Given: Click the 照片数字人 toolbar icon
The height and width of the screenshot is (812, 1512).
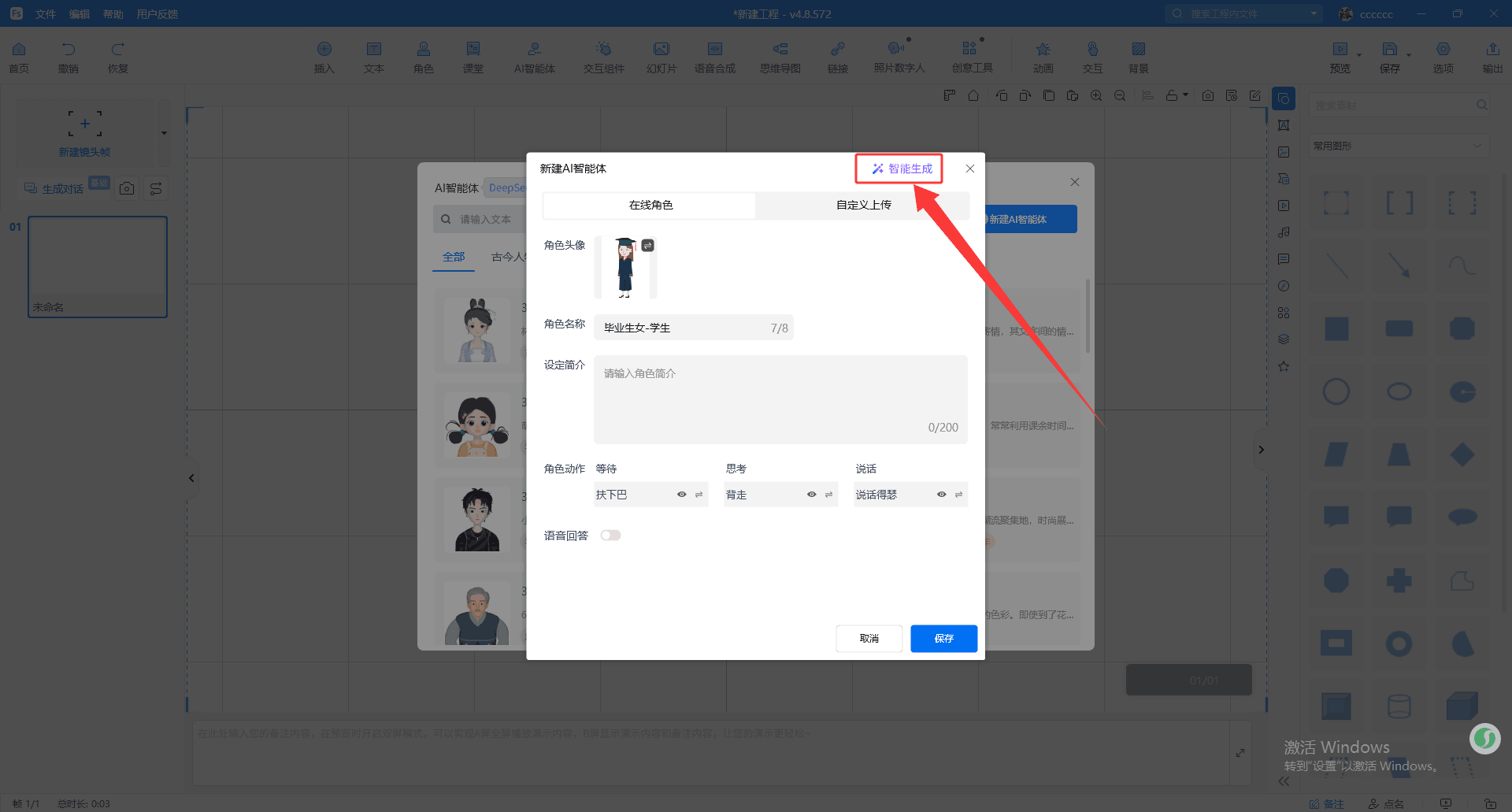Looking at the screenshot, I should (x=899, y=57).
